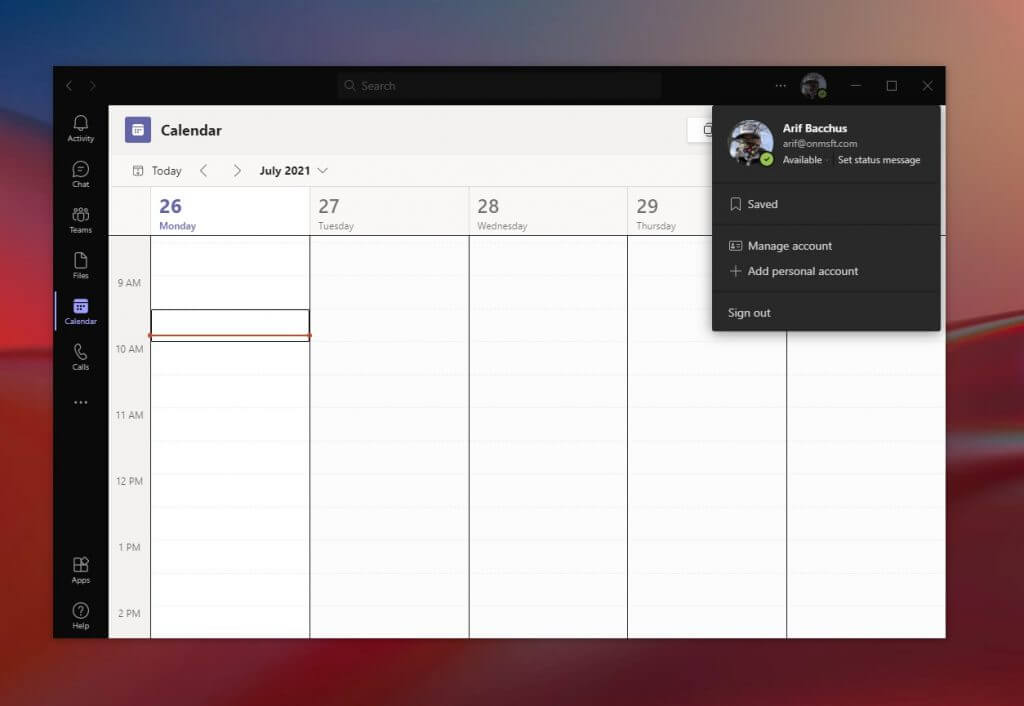Click the Arif Bacchus name
Image resolution: width=1024 pixels, height=706 pixels.
(x=815, y=128)
